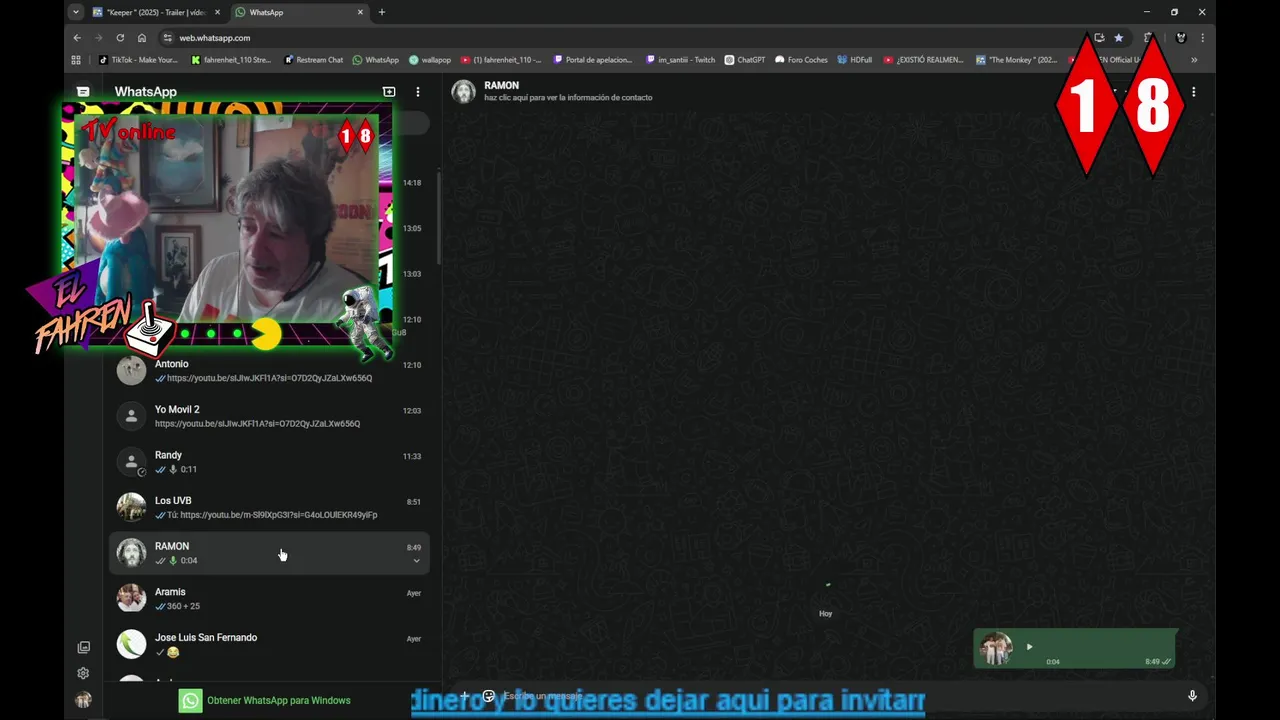Expand the chevron on the RAMON chat row
Screen dimensions: 1280x720
pos(417,561)
